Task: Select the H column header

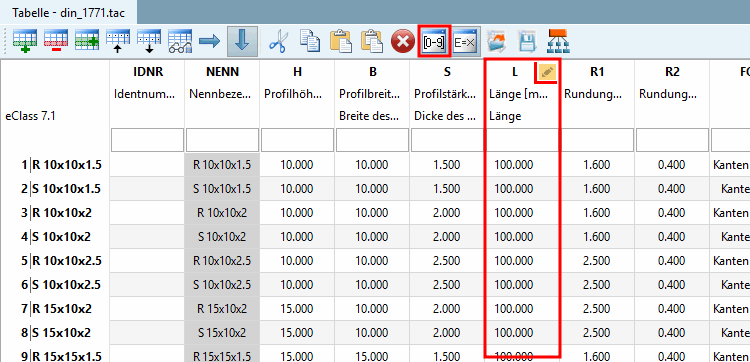Action: (x=298, y=72)
